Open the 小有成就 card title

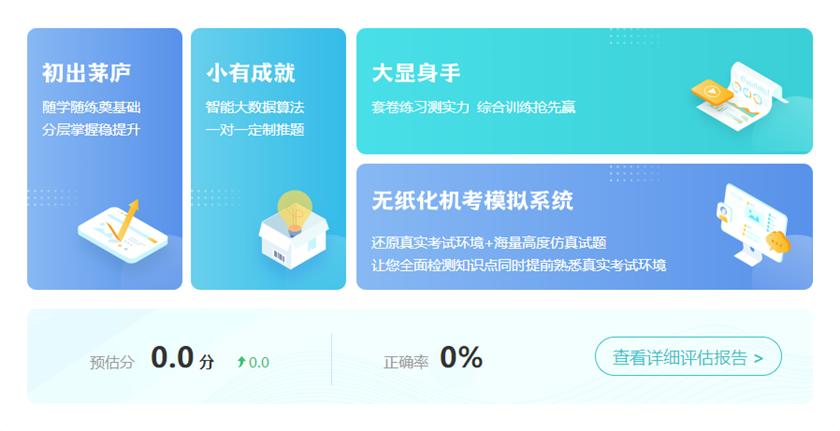tap(250, 73)
